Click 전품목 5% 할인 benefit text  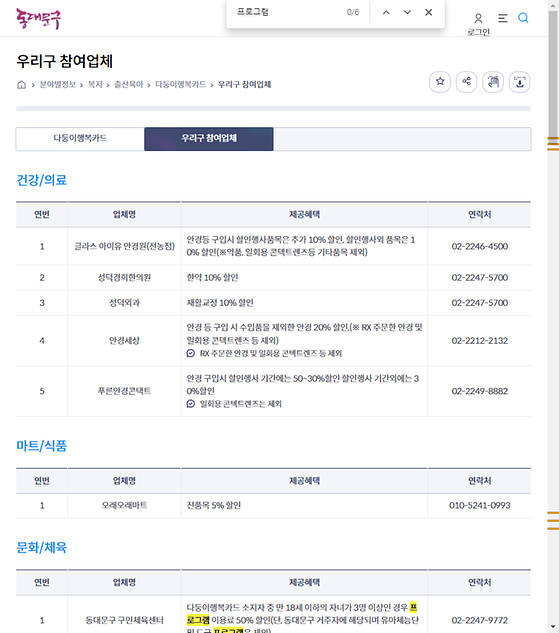pos(214,505)
